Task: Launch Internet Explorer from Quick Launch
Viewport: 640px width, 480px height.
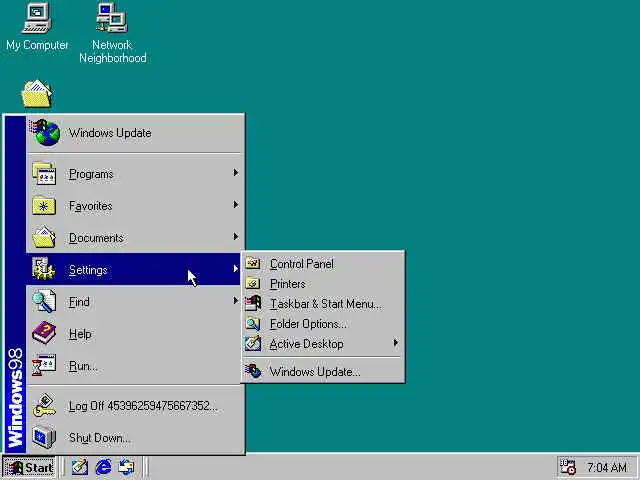Action: click(103, 467)
